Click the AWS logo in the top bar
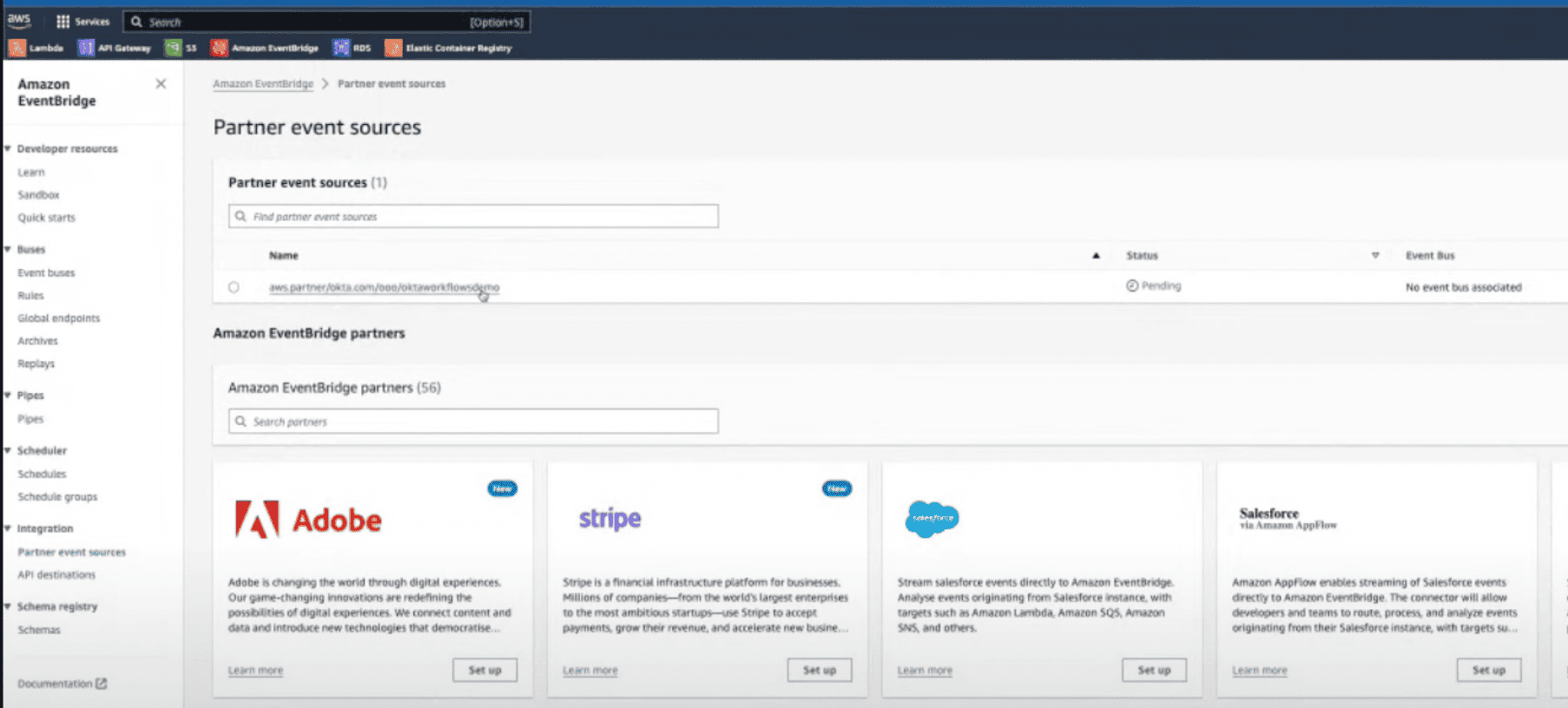 point(19,21)
